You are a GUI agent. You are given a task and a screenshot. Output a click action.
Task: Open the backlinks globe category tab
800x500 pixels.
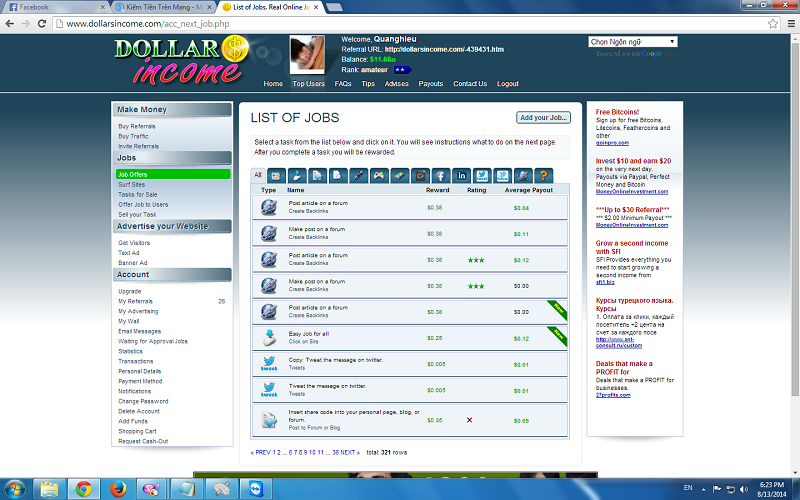(523, 176)
